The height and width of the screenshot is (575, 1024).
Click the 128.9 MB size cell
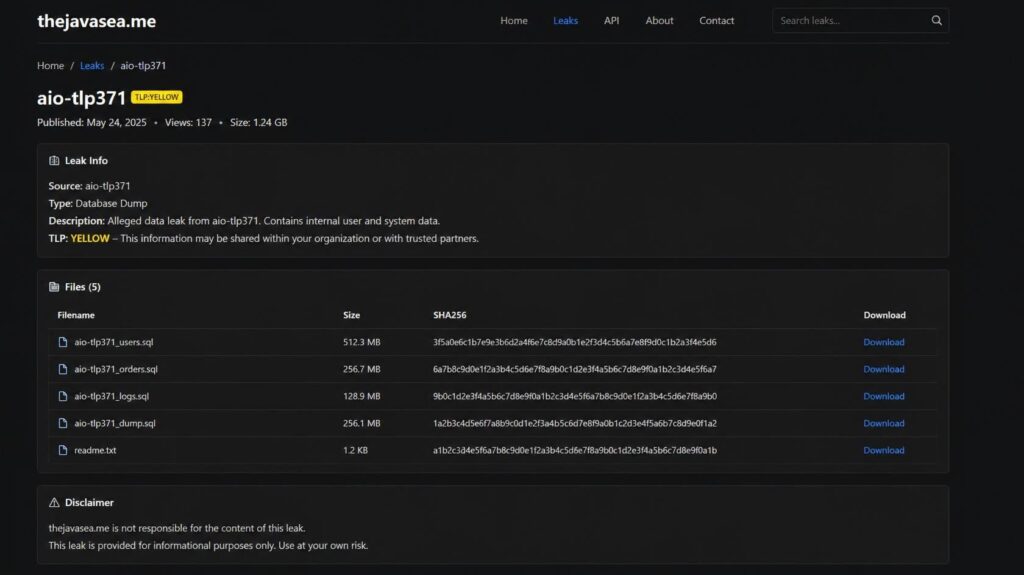[361, 396]
